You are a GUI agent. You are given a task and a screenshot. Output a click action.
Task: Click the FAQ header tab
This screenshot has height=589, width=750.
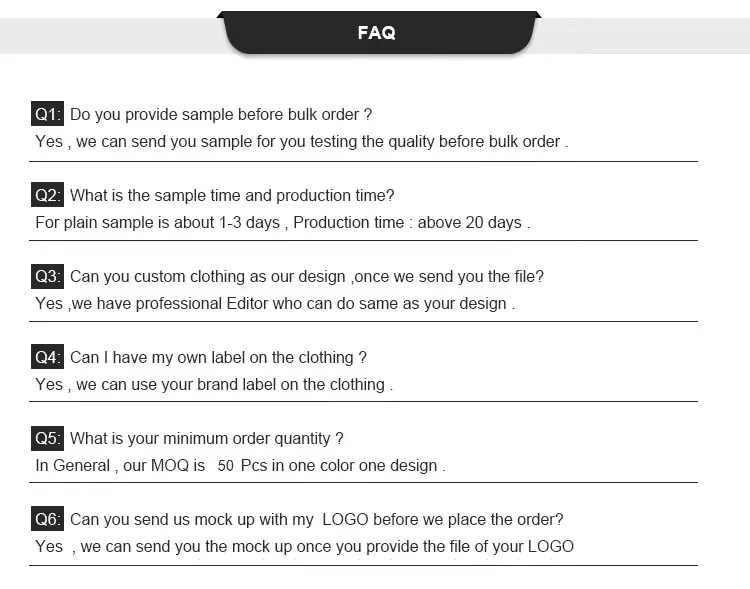coord(376,33)
